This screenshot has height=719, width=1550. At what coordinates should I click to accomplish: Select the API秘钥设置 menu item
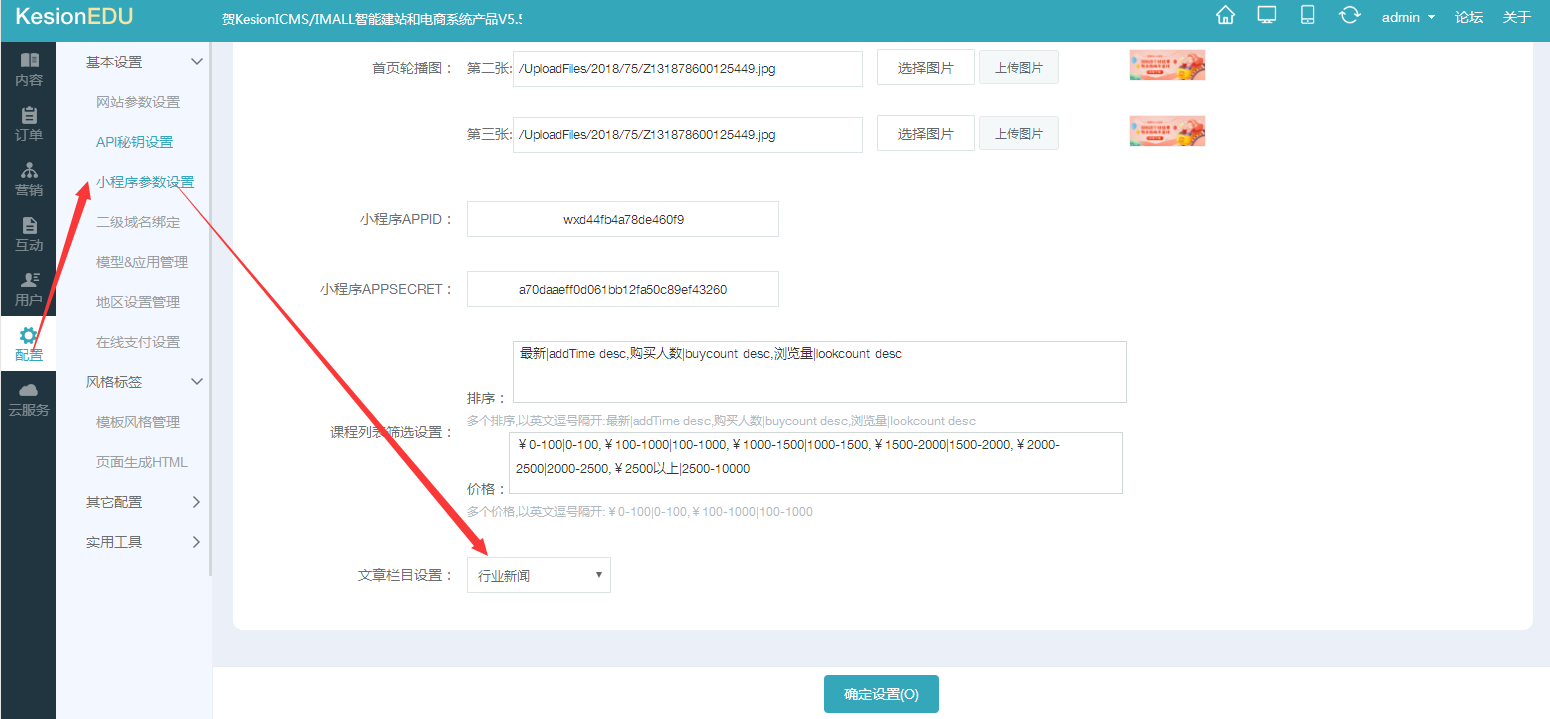tap(134, 142)
